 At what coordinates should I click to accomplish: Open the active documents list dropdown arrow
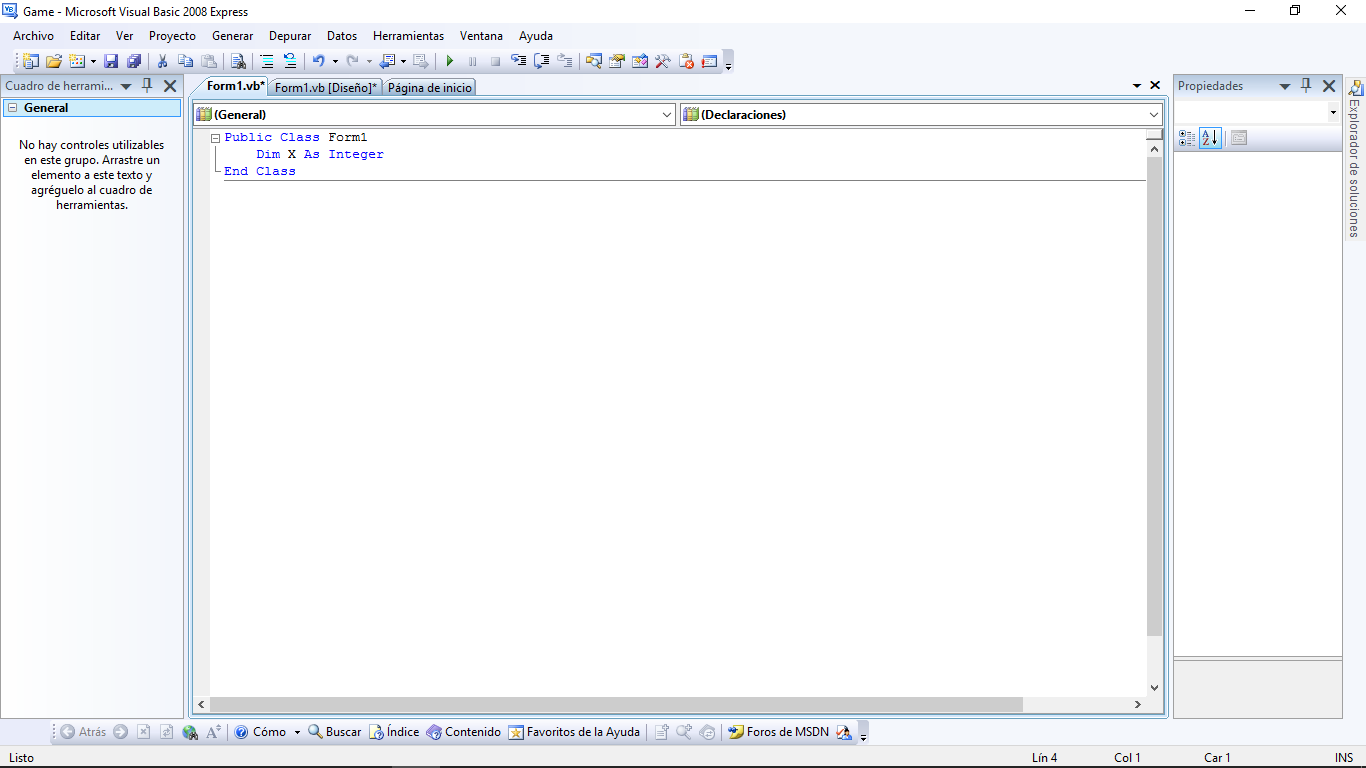point(1137,87)
